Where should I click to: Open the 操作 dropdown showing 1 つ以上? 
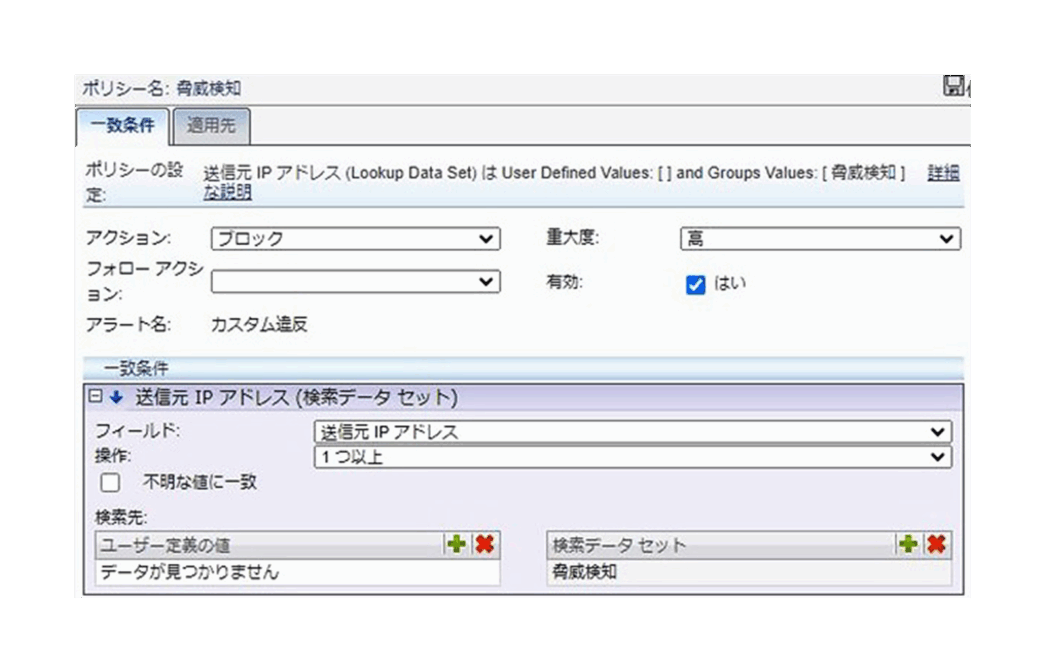[632, 457]
